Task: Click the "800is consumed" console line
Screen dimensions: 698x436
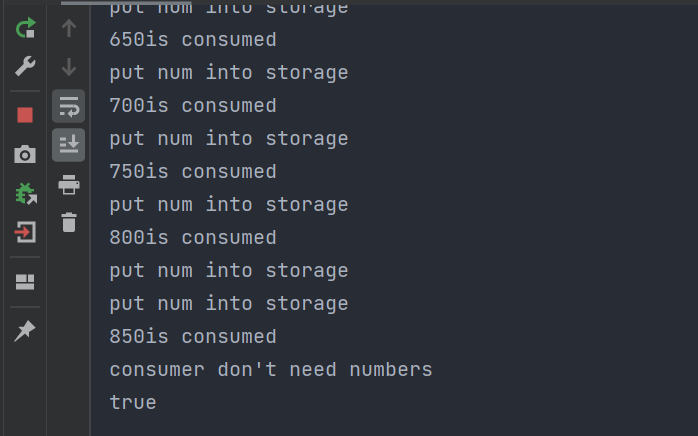Action: pos(193,238)
